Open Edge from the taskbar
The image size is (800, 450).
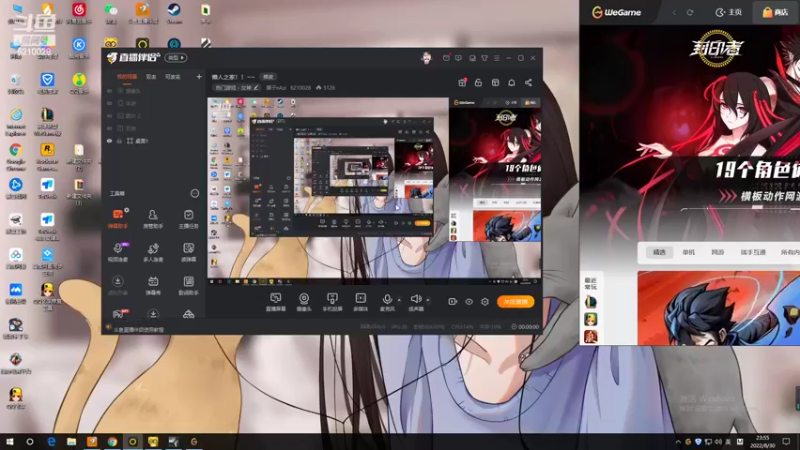click(51, 442)
